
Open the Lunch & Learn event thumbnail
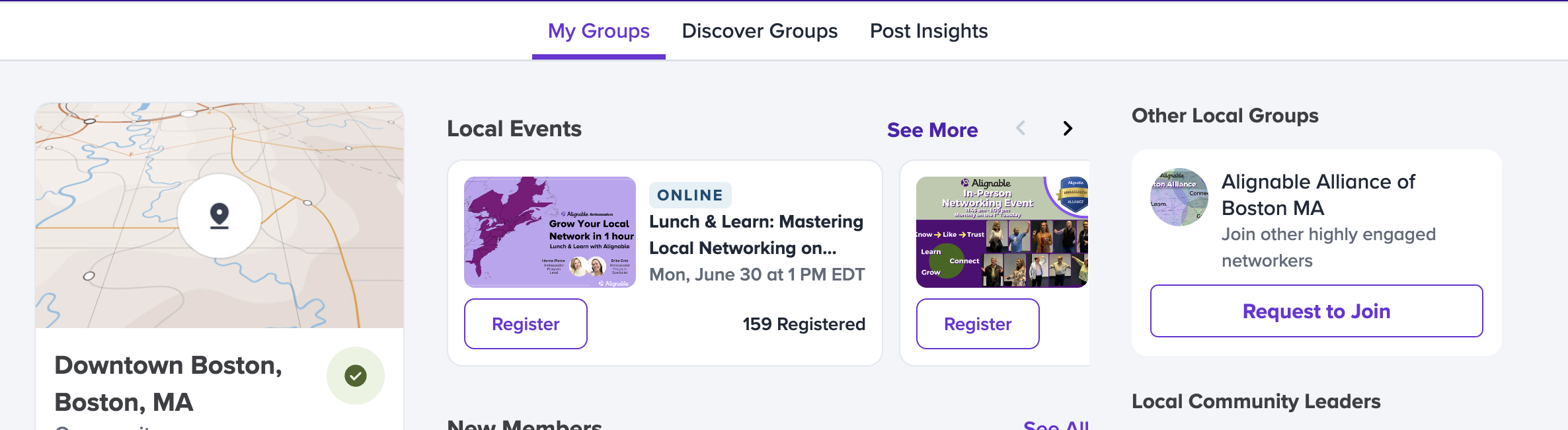(550, 232)
